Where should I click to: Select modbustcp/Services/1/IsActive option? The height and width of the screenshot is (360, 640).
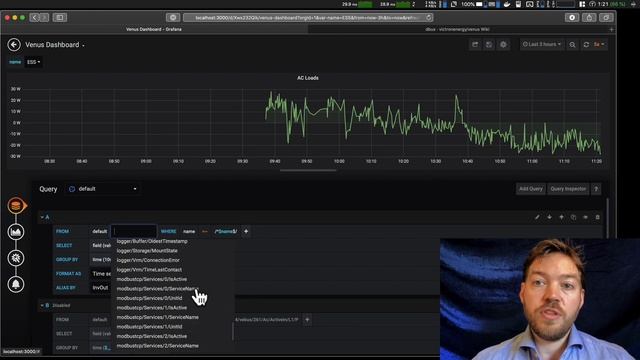pos(151,308)
